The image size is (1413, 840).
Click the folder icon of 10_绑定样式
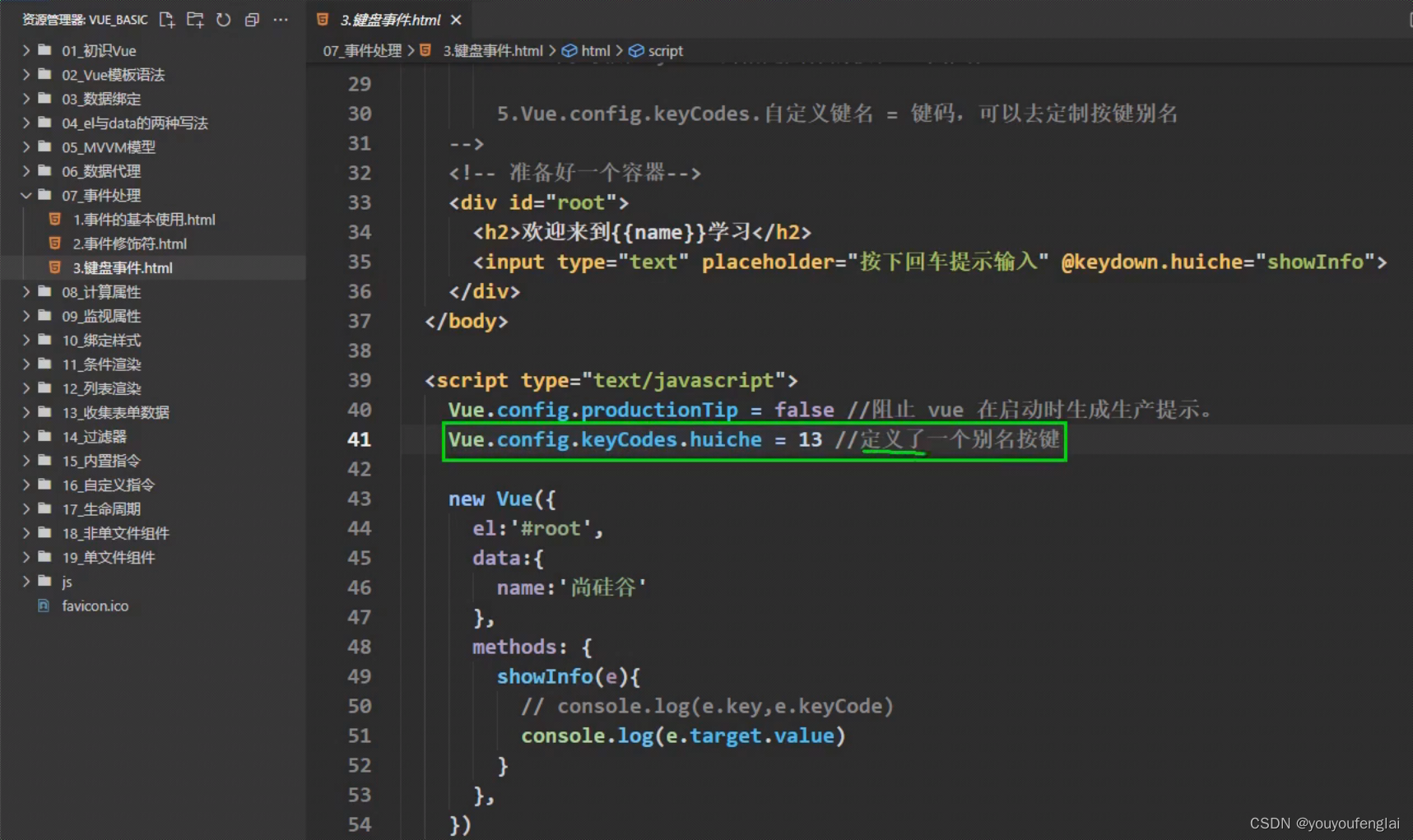pyautogui.click(x=45, y=340)
